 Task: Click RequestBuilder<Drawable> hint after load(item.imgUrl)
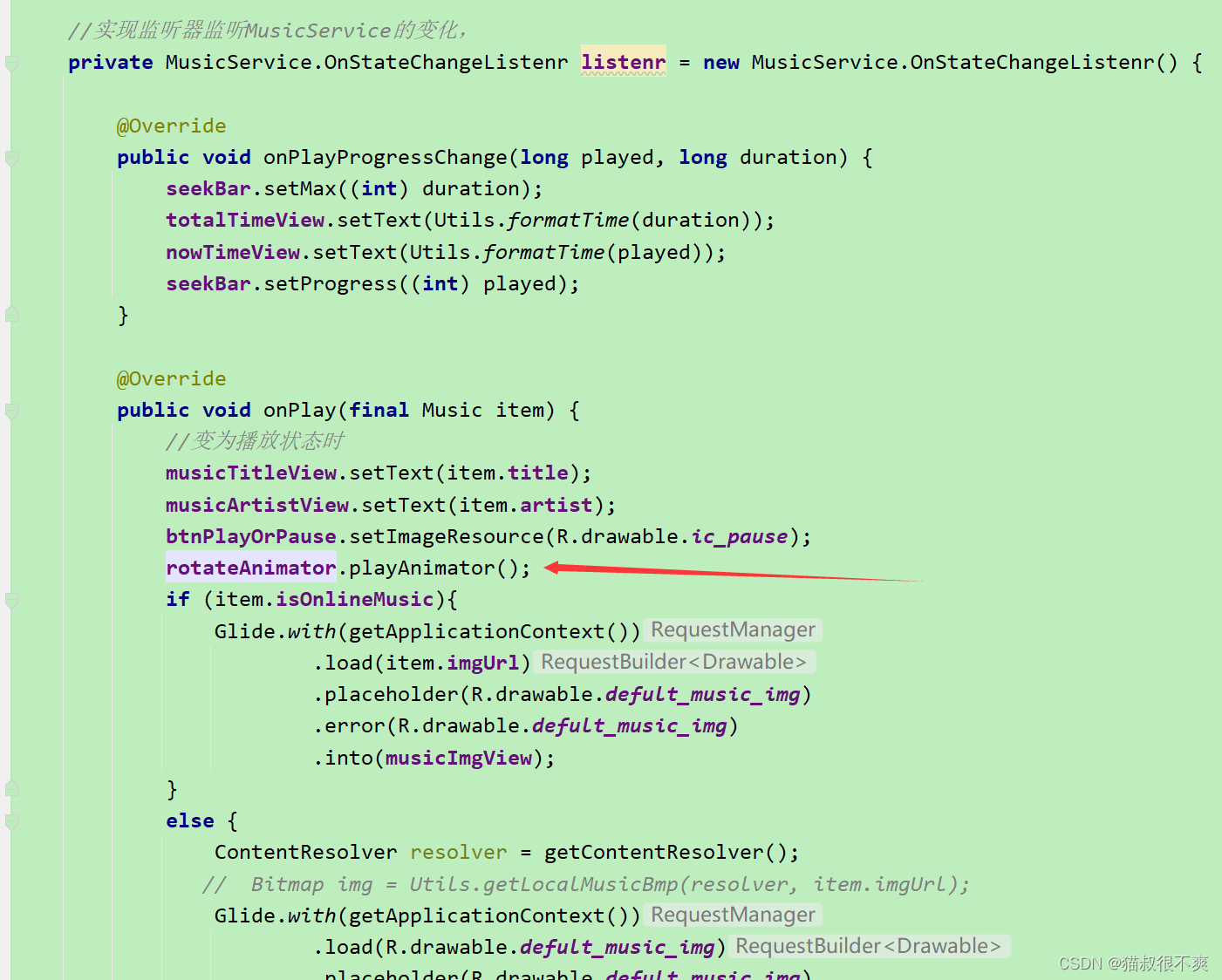tap(674, 662)
